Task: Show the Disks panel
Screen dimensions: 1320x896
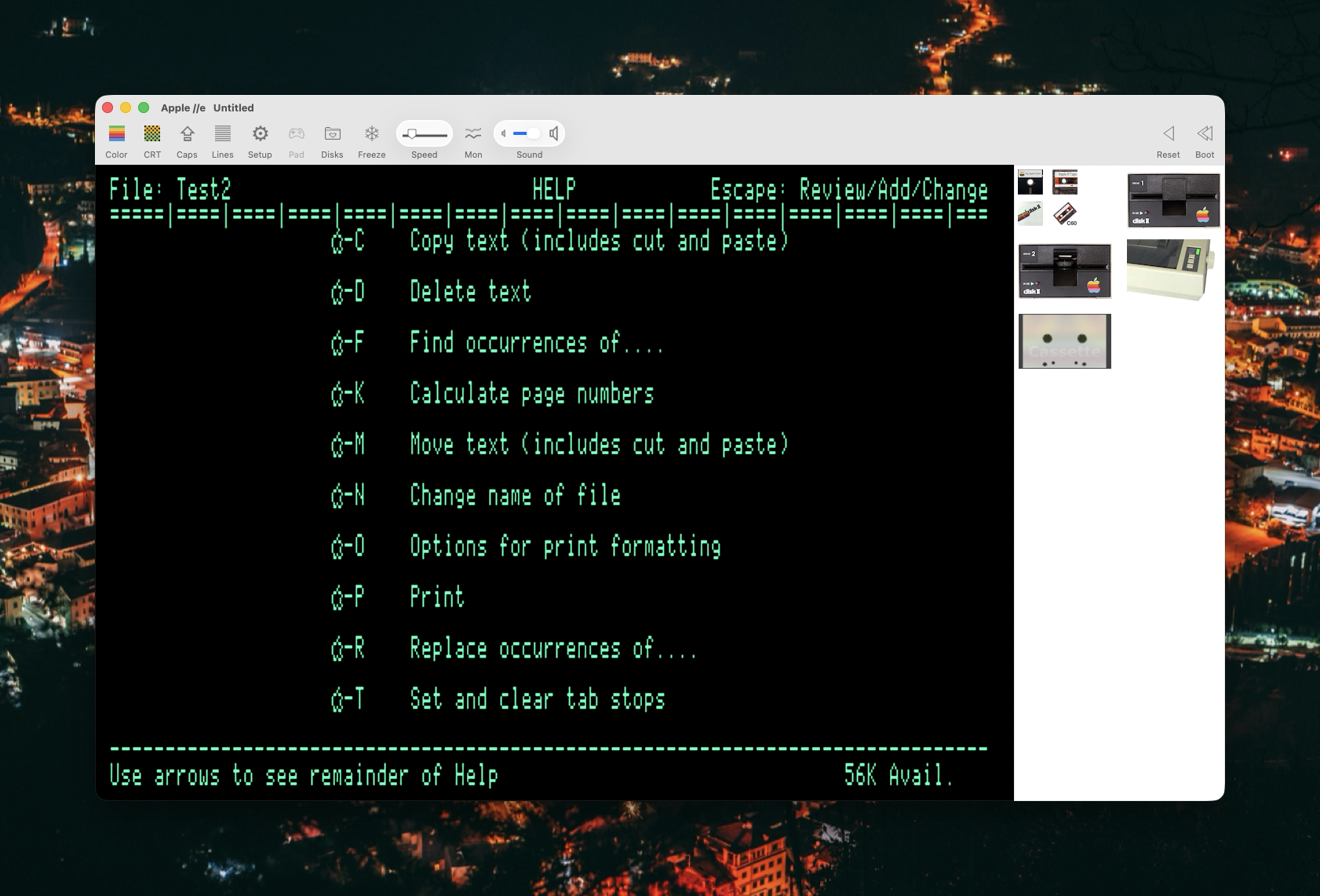Action: [x=333, y=133]
